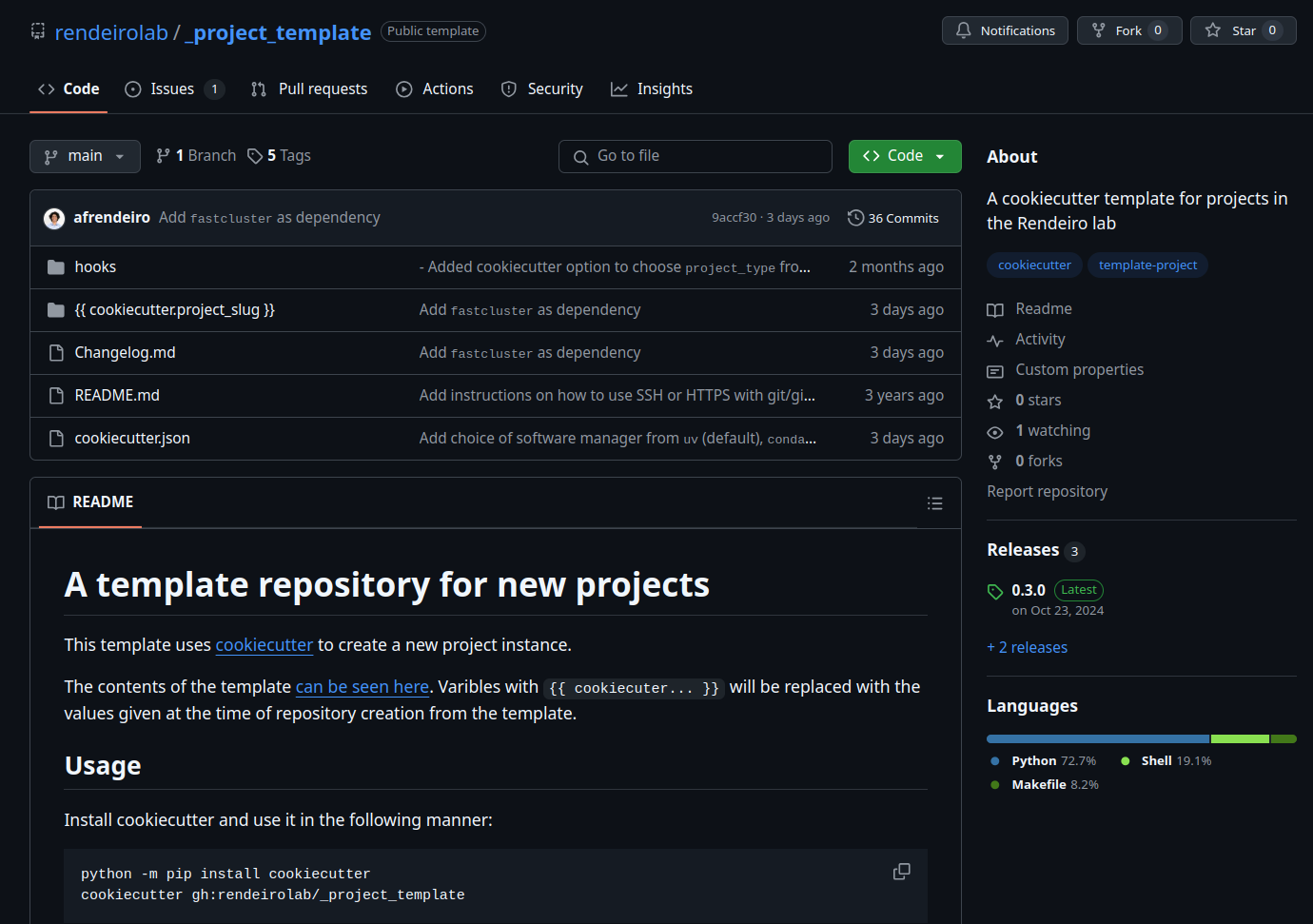1313x924 pixels.
Task: Click the afrendeiro avatar image
Action: pyautogui.click(x=54, y=218)
